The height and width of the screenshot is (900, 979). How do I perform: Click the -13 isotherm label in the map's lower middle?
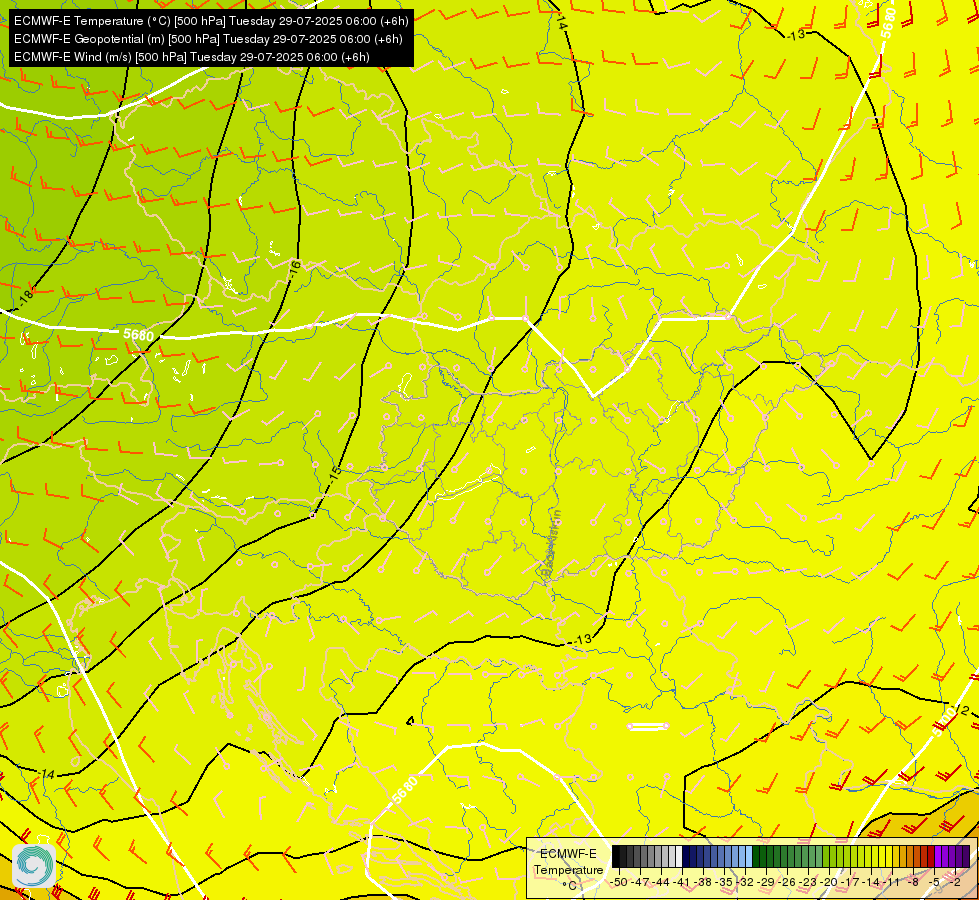pos(582,640)
